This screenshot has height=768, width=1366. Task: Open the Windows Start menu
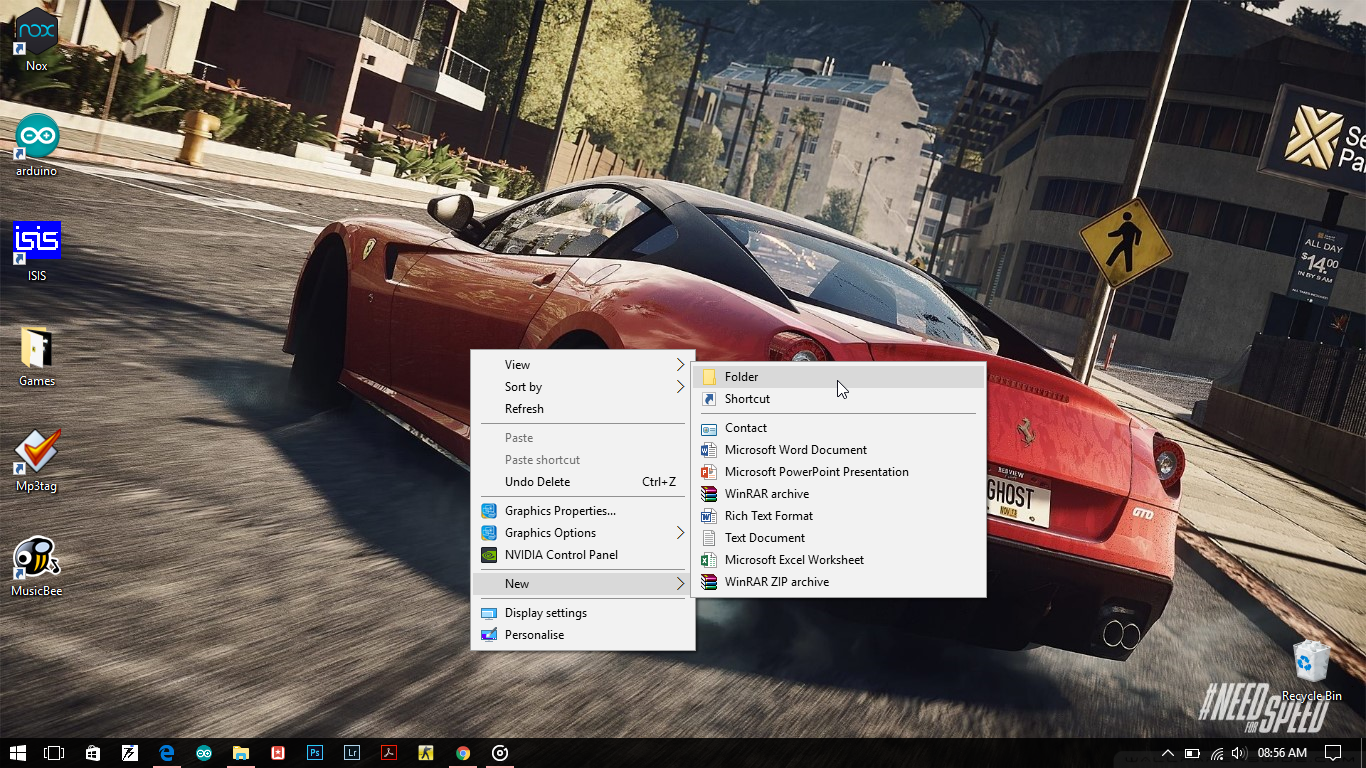click(17, 753)
